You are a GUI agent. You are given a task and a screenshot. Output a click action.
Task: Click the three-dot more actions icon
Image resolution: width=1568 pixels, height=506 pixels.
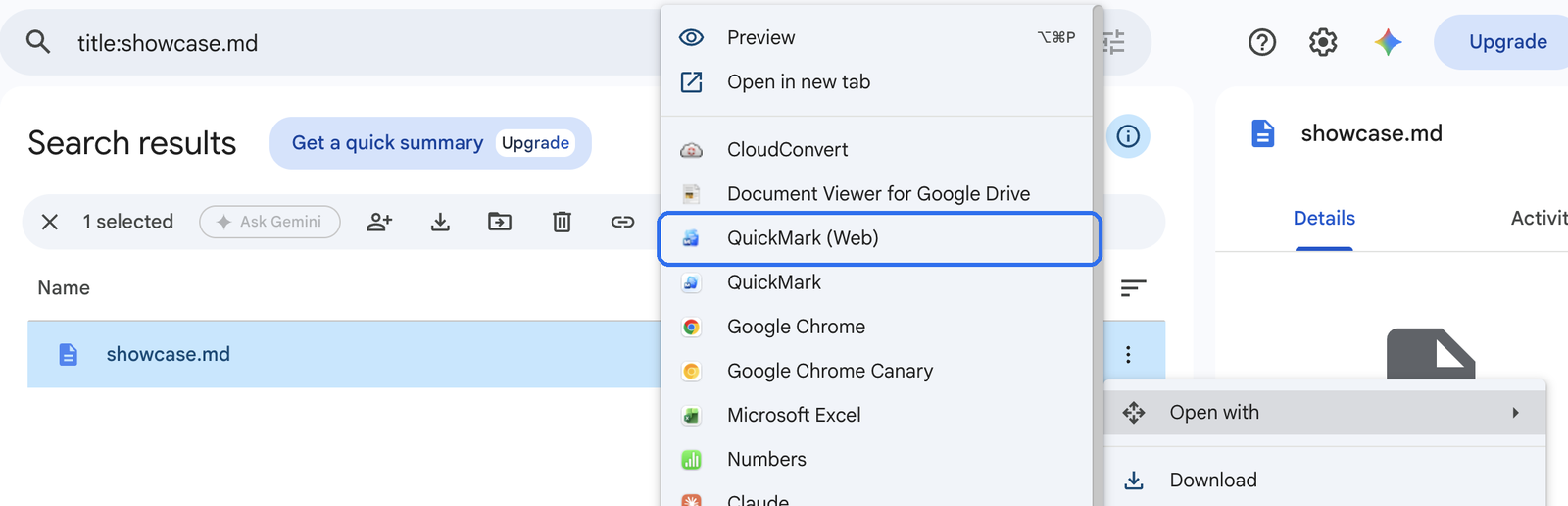(x=1128, y=354)
